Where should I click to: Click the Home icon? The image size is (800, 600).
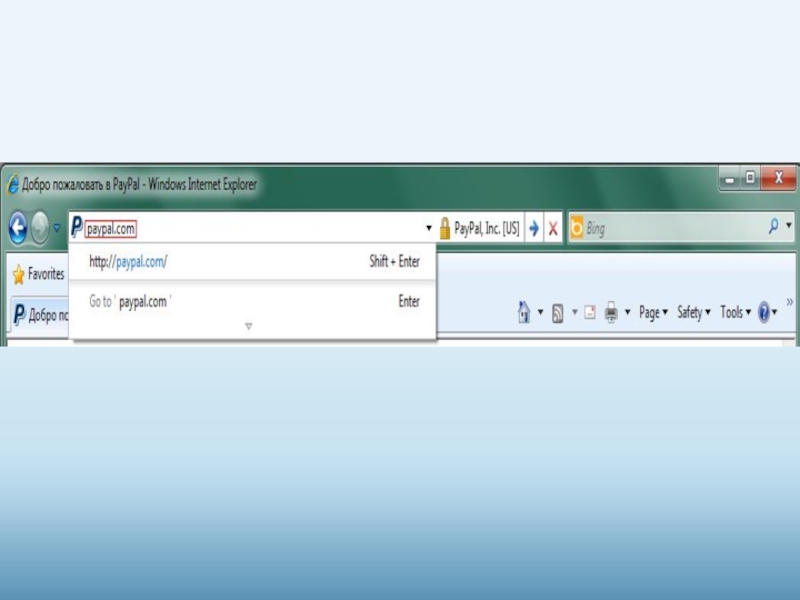(523, 312)
